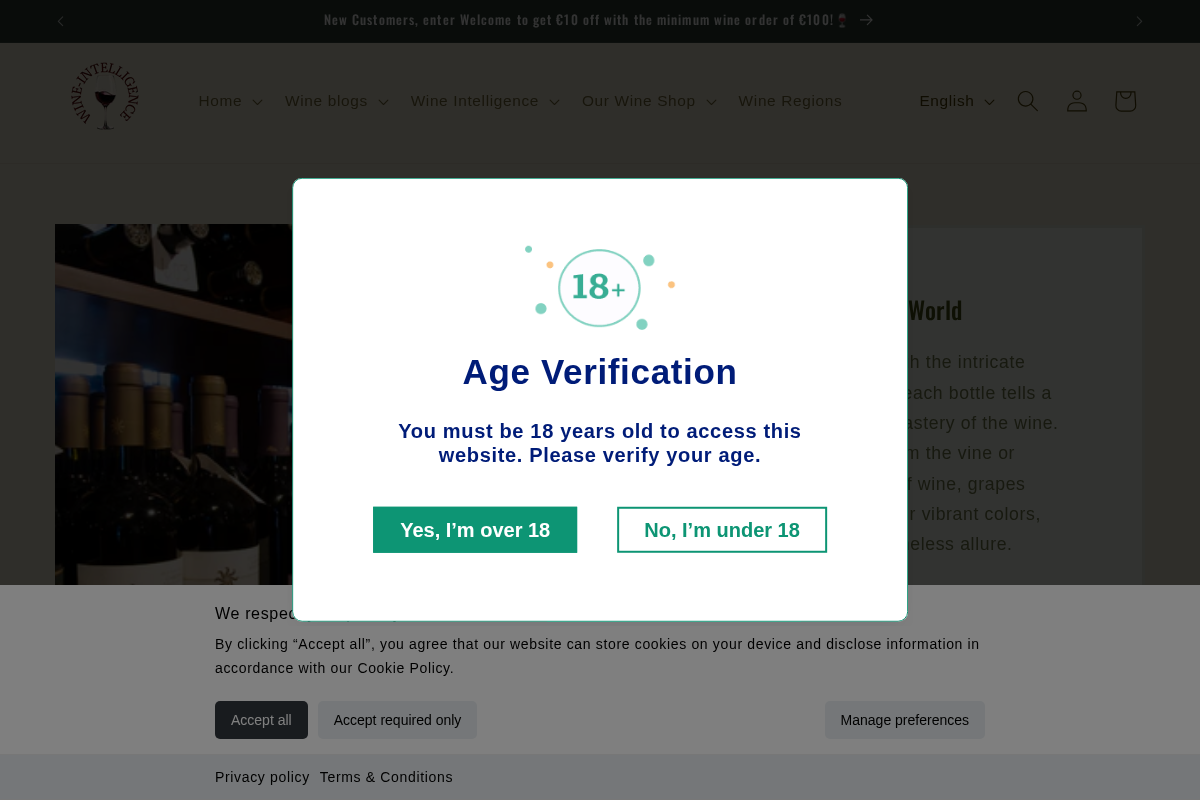Go to next announcement arrow
This screenshot has width=1200, height=800.
click(1139, 21)
